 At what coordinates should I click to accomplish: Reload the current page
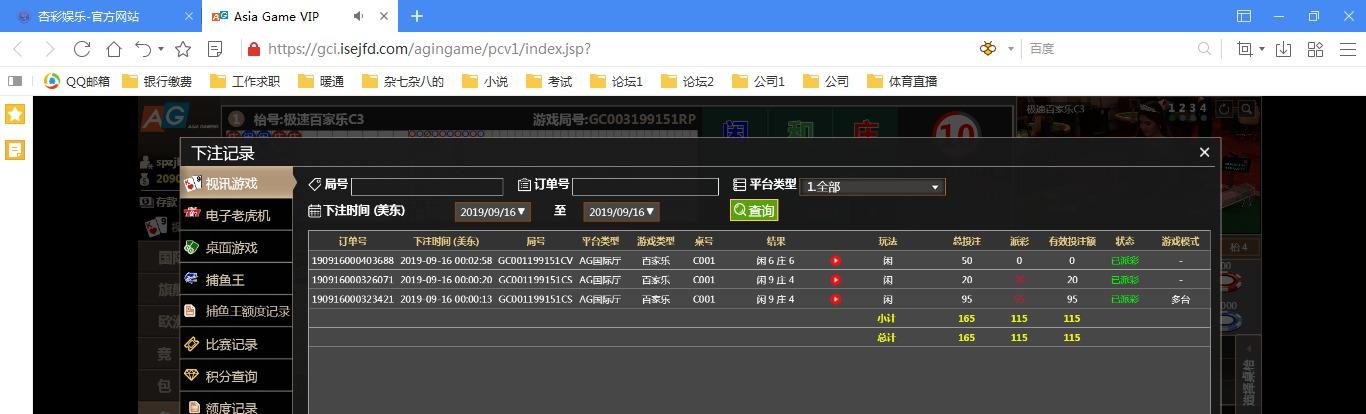point(82,49)
